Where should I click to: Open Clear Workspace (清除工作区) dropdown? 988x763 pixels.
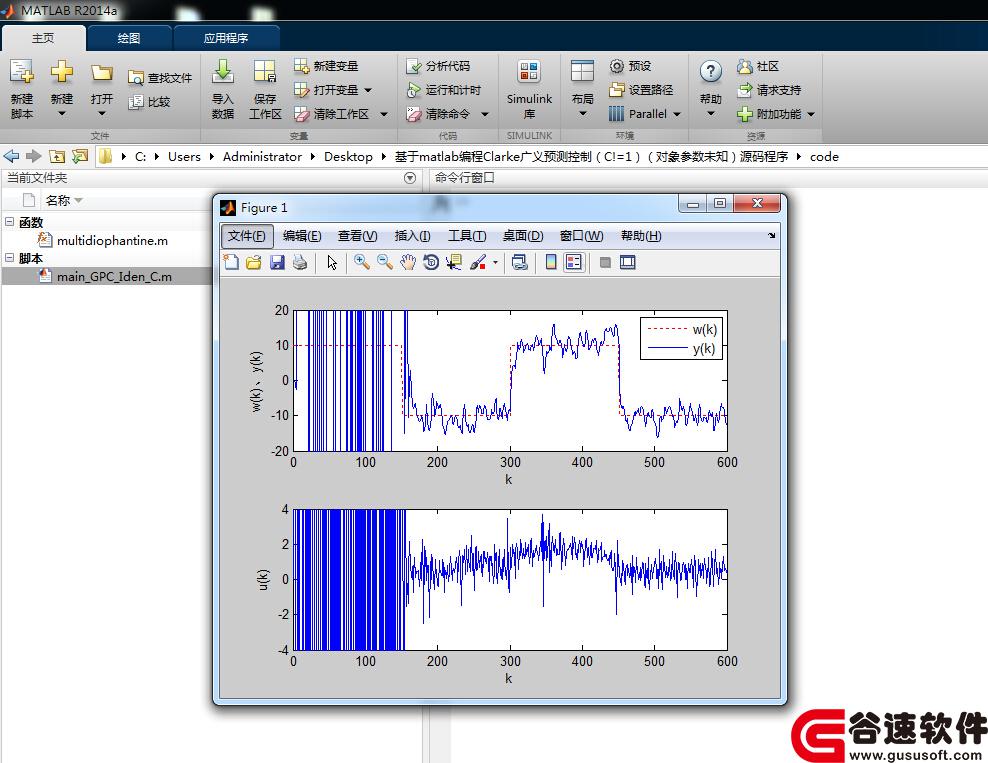384,114
